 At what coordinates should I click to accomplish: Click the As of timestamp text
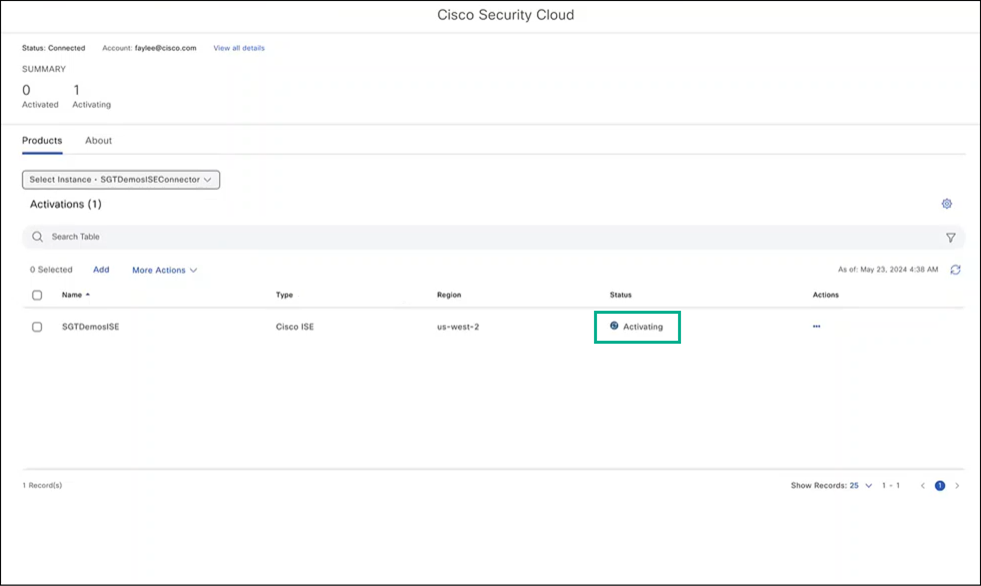(888, 270)
